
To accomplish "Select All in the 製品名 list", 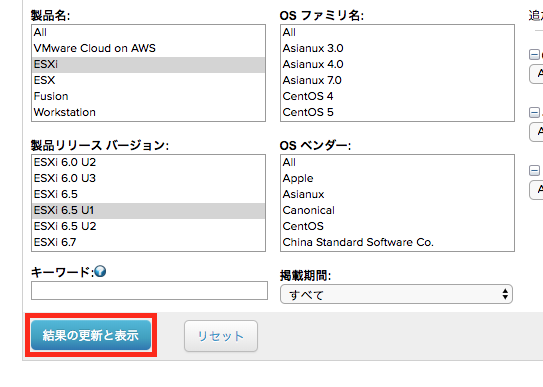I will [x=149, y=33].
